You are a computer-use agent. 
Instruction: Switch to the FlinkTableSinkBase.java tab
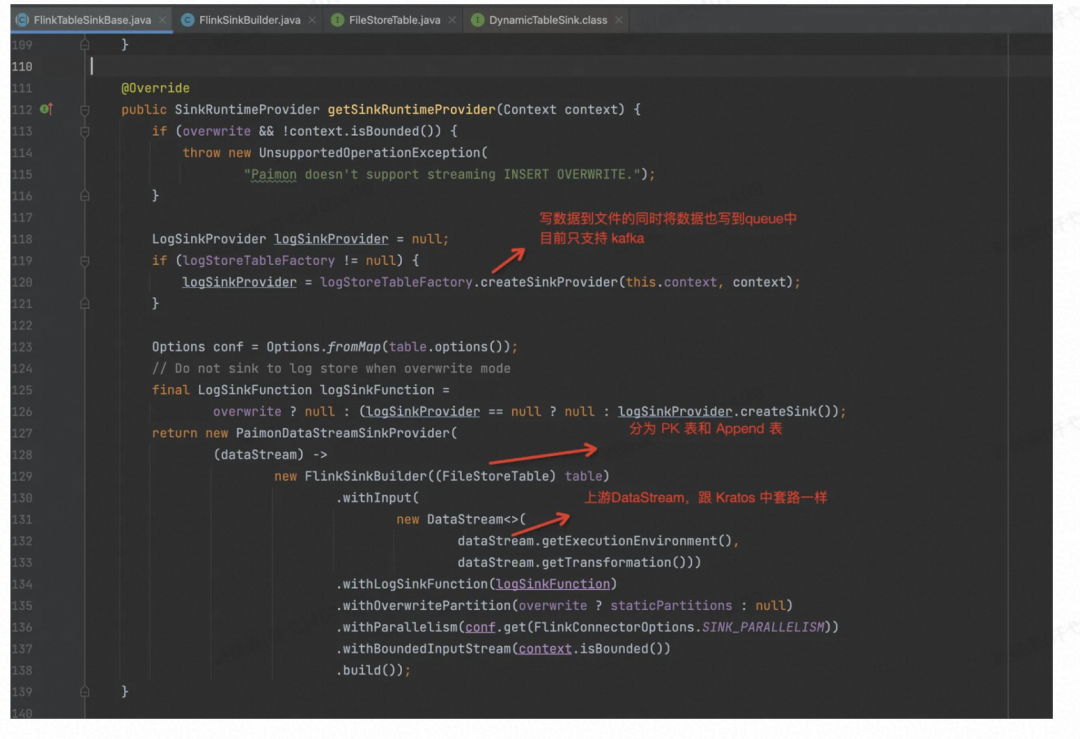tap(92, 20)
